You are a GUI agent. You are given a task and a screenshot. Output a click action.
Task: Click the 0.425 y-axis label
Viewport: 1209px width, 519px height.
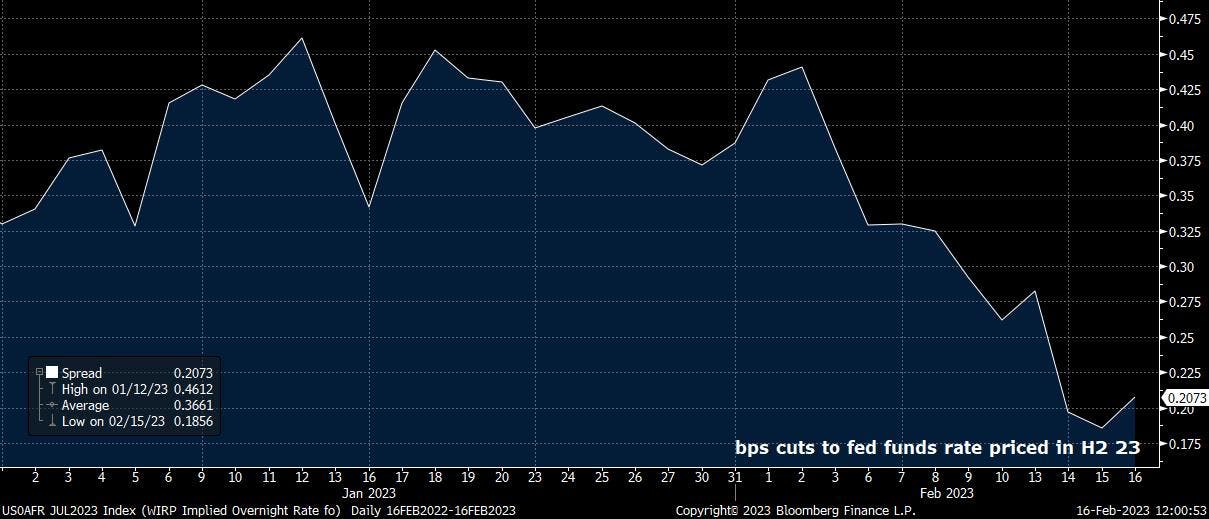1185,90
